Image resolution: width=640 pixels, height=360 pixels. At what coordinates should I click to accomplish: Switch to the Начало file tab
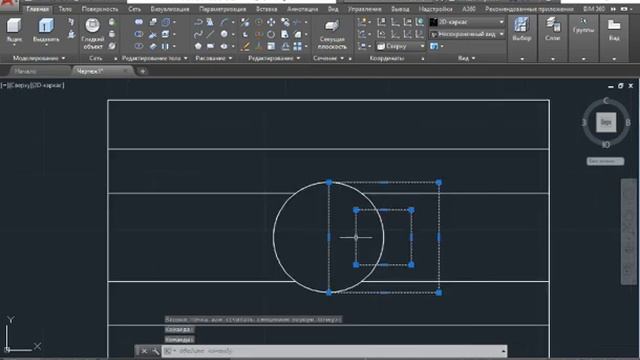coord(25,71)
